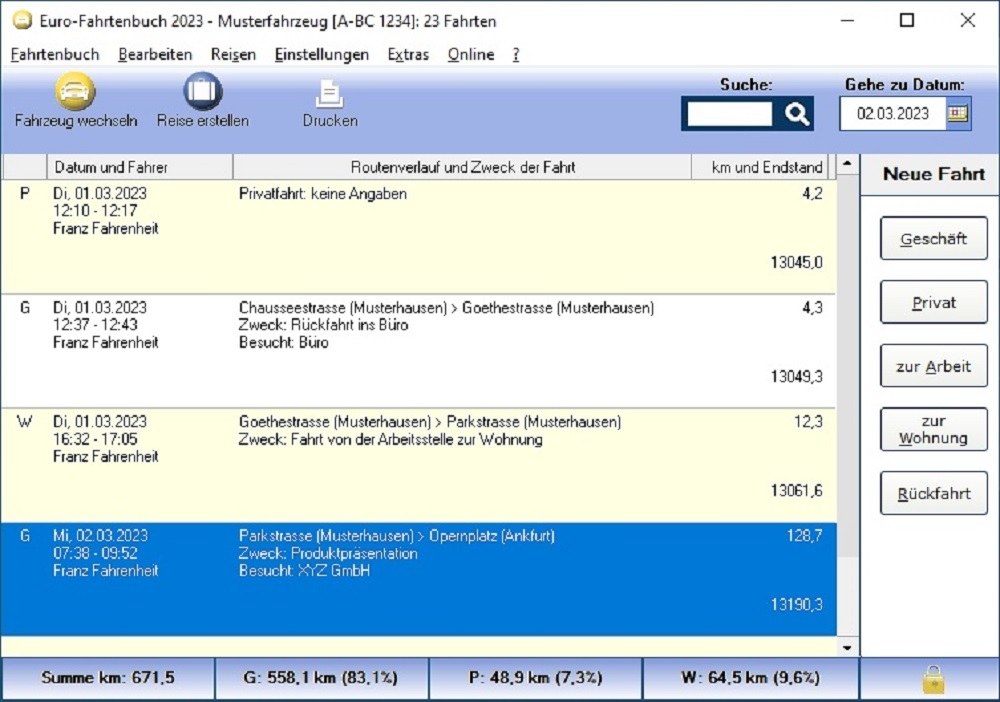Open the Einstellungen menu
The image size is (1000, 702).
(x=321, y=55)
